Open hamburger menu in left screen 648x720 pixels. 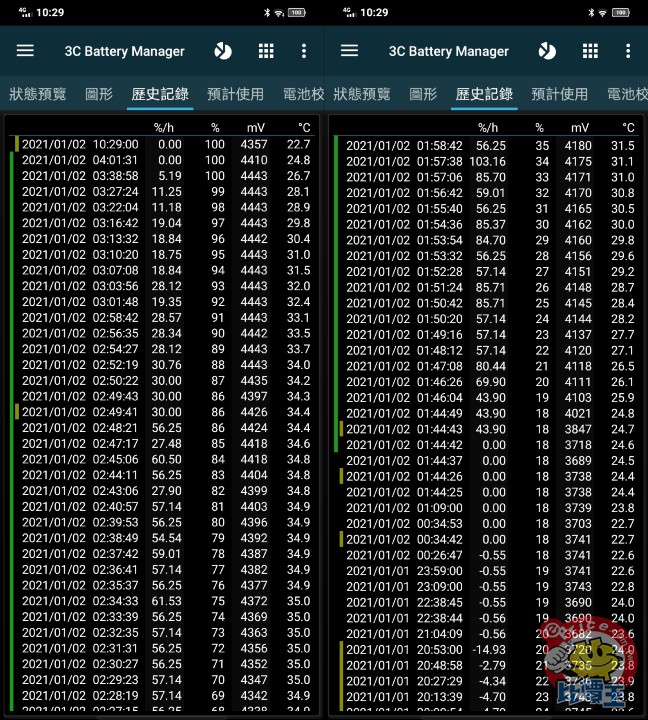[25, 51]
